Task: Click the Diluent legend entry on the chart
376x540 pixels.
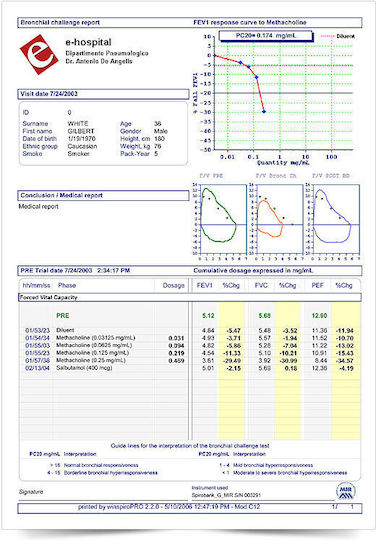Action: (337, 36)
